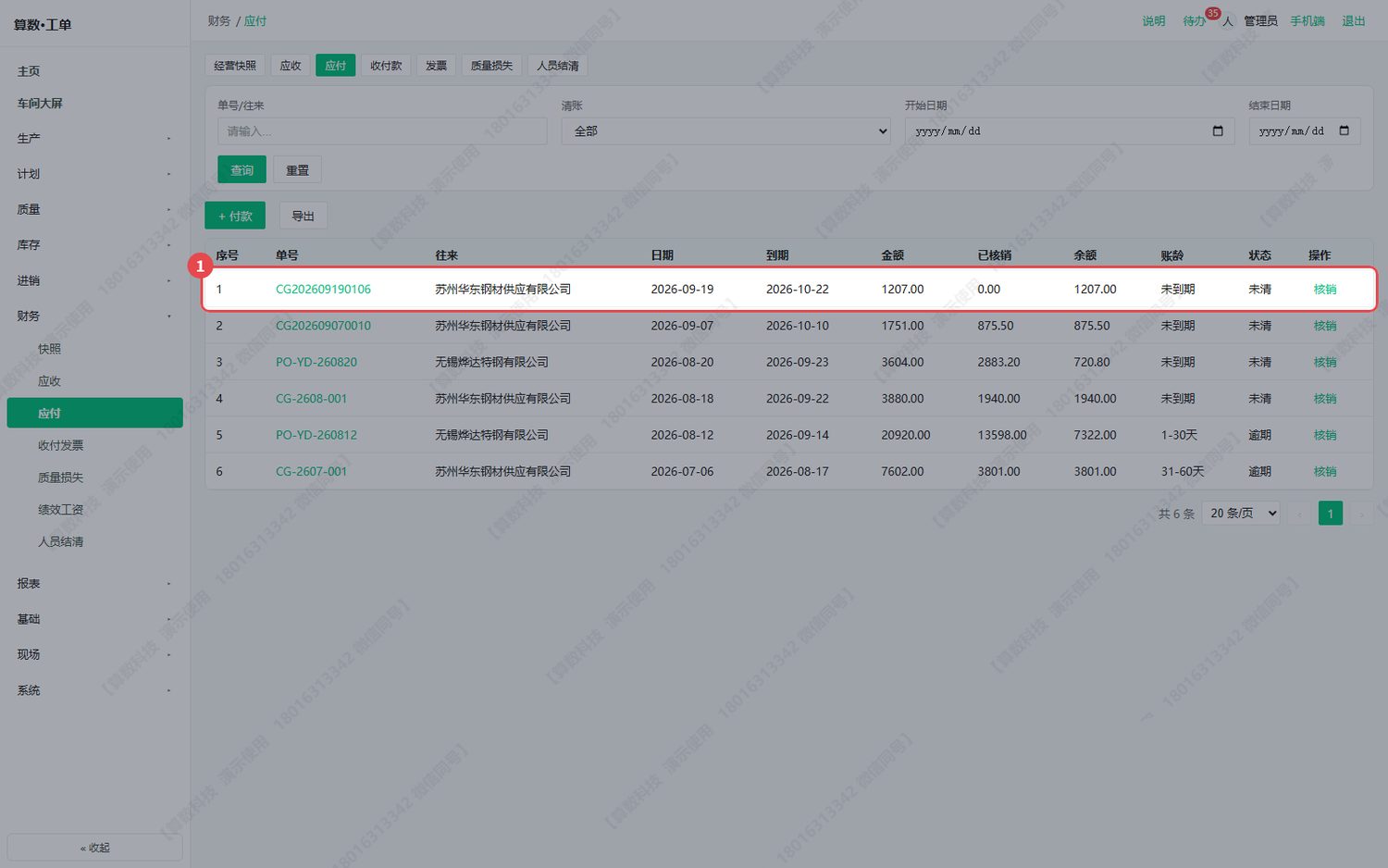Screen dimensions: 1388x868
Task: Switch to the 收付款 tab
Action: (386, 66)
